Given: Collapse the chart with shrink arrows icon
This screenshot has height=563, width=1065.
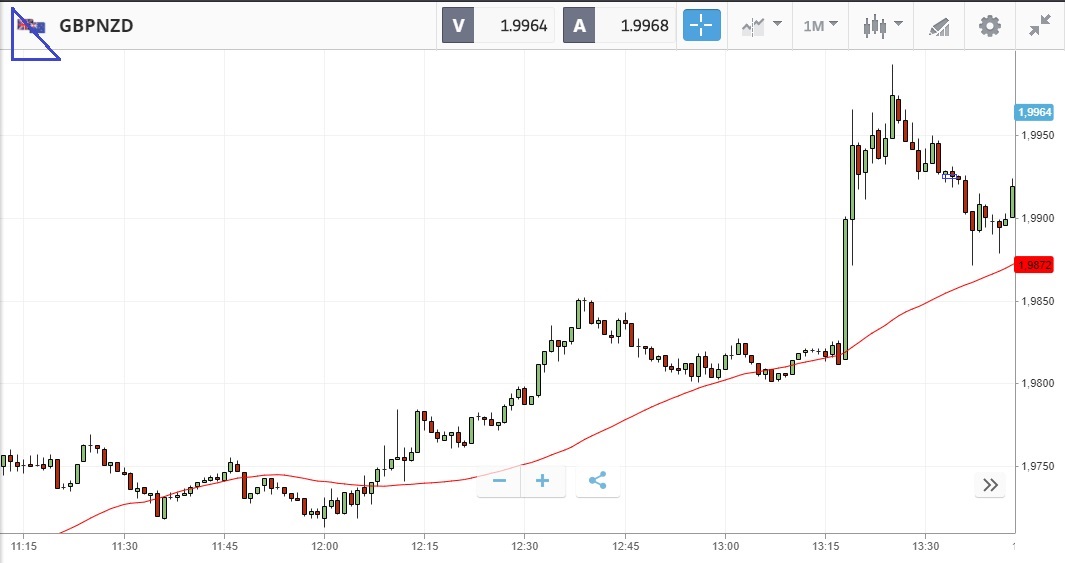Looking at the screenshot, I should [x=1040, y=25].
